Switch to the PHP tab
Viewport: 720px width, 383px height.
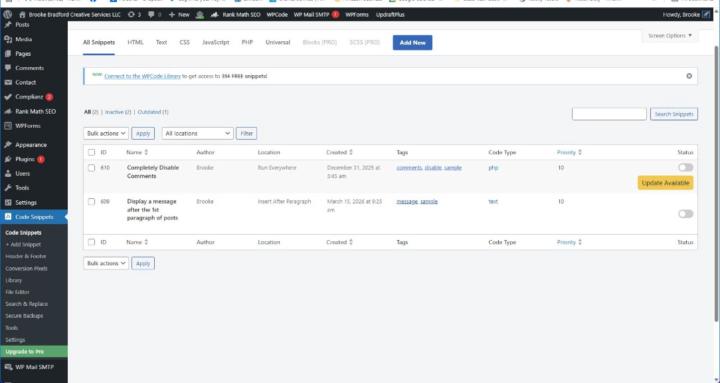click(x=248, y=43)
